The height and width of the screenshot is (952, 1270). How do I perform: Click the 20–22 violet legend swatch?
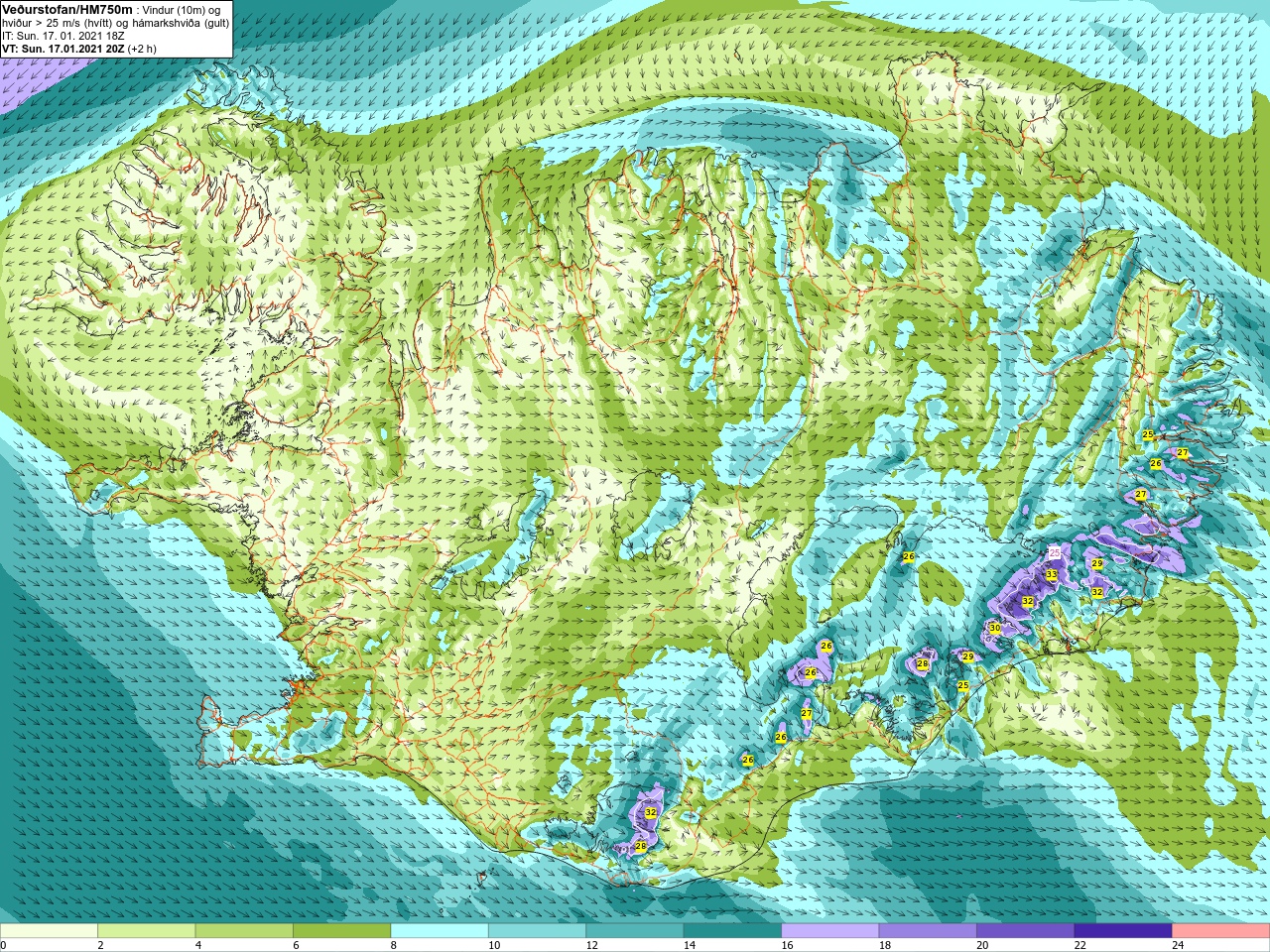coord(1026,931)
